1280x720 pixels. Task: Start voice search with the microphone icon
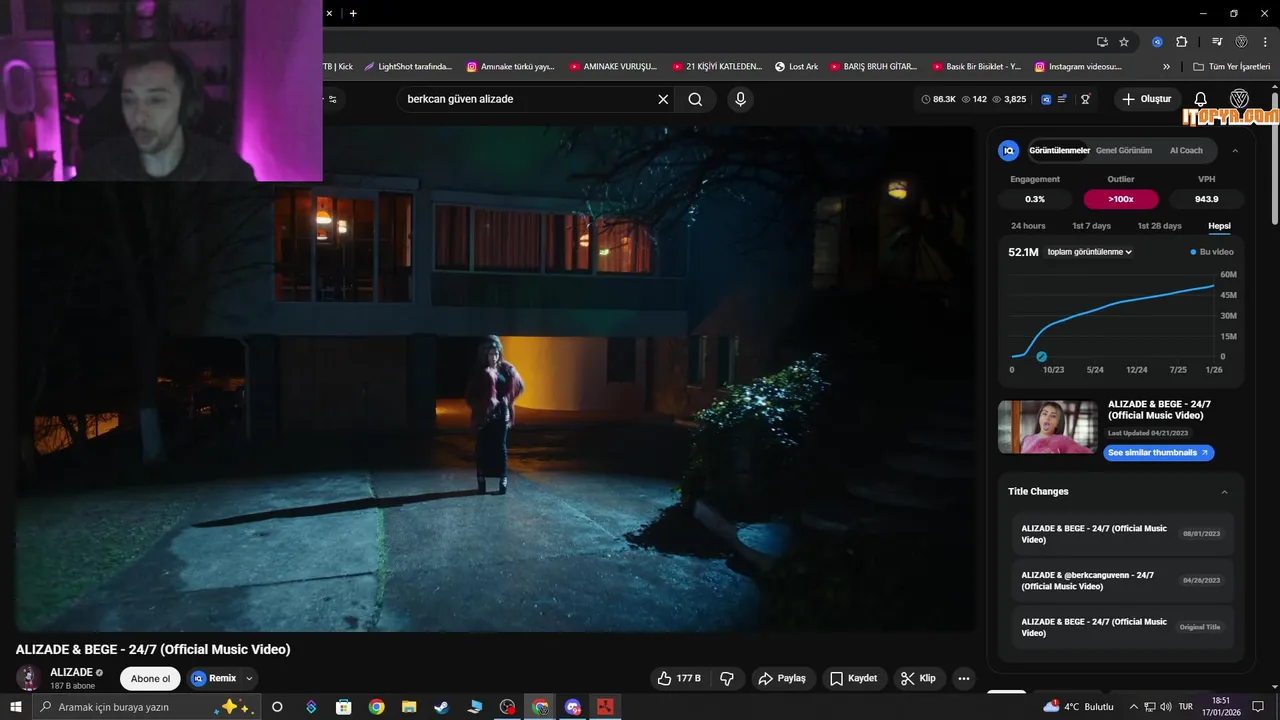(740, 99)
